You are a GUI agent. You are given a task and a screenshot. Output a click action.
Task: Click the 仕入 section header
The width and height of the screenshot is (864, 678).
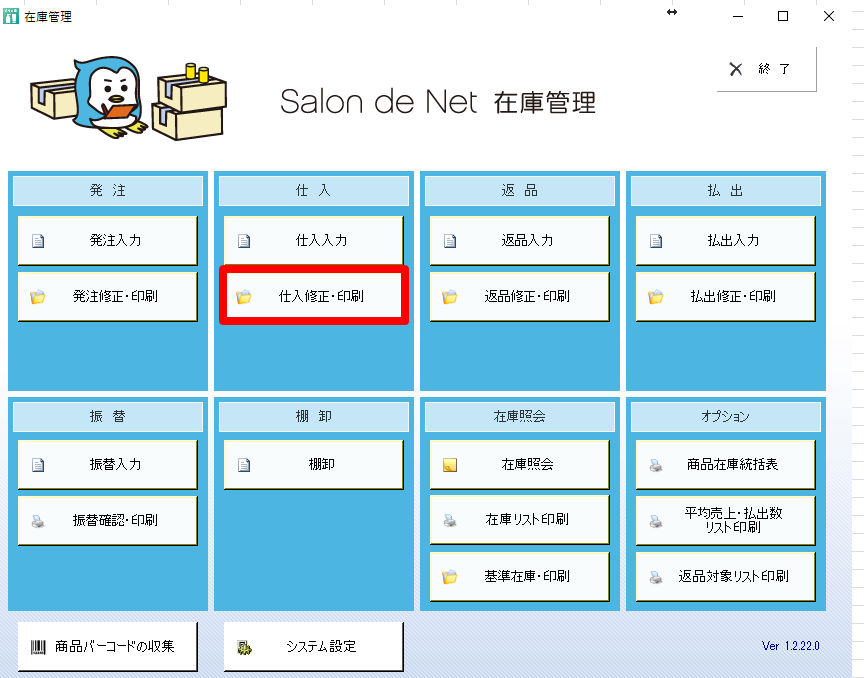click(x=314, y=191)
